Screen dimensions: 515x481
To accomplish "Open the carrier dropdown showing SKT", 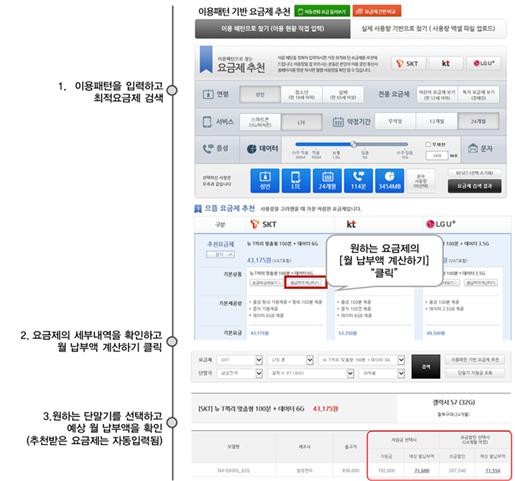I will [240, 360].
